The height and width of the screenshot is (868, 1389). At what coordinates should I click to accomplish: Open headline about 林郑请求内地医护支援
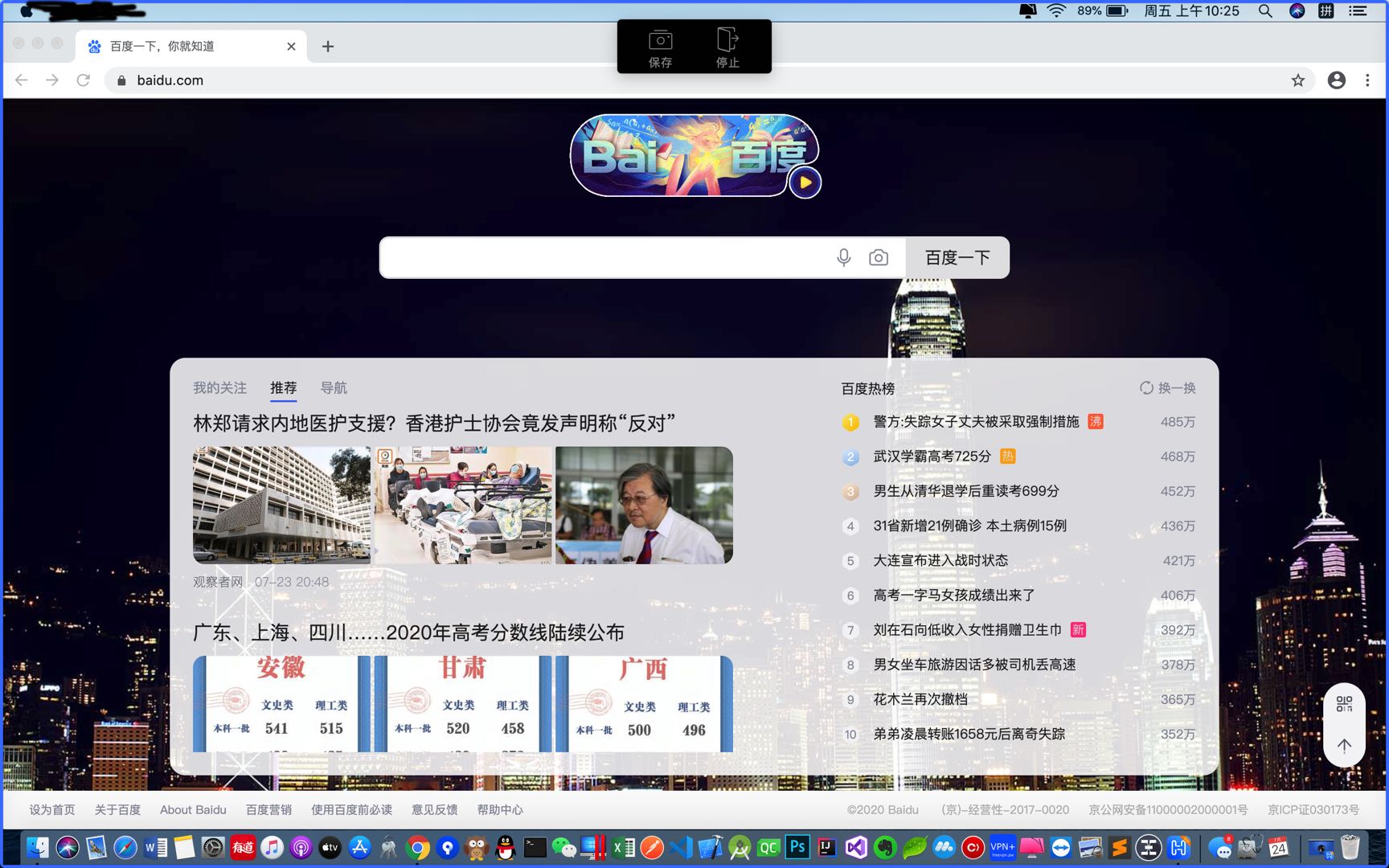pyautogui.click(x=434, y=424)
